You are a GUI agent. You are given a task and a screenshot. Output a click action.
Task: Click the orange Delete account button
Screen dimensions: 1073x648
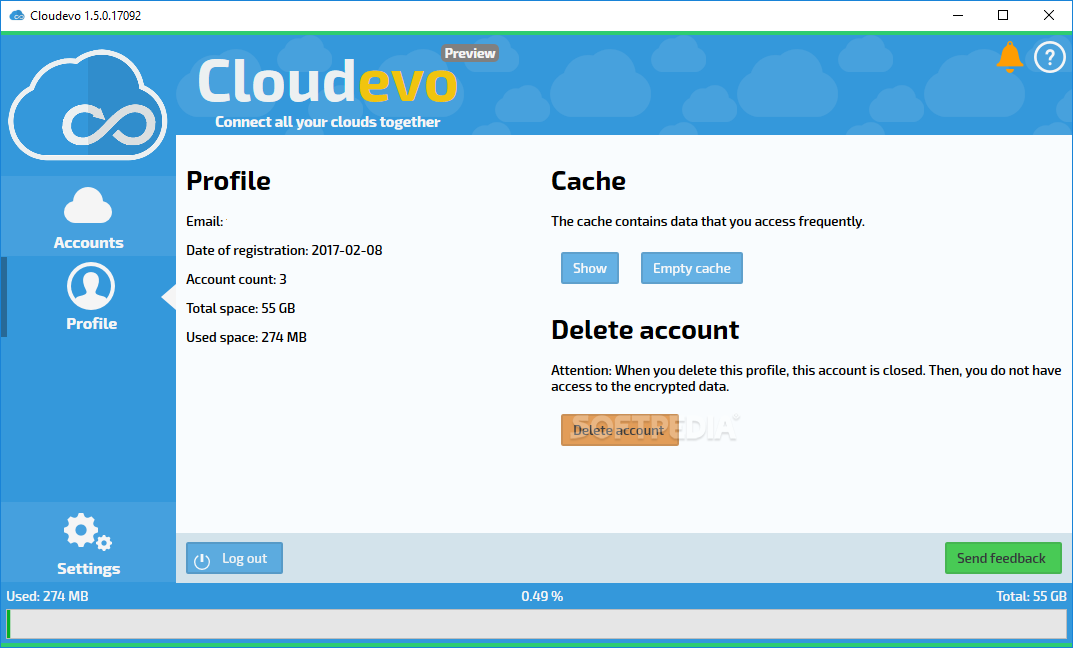click(x=619, y=430)
